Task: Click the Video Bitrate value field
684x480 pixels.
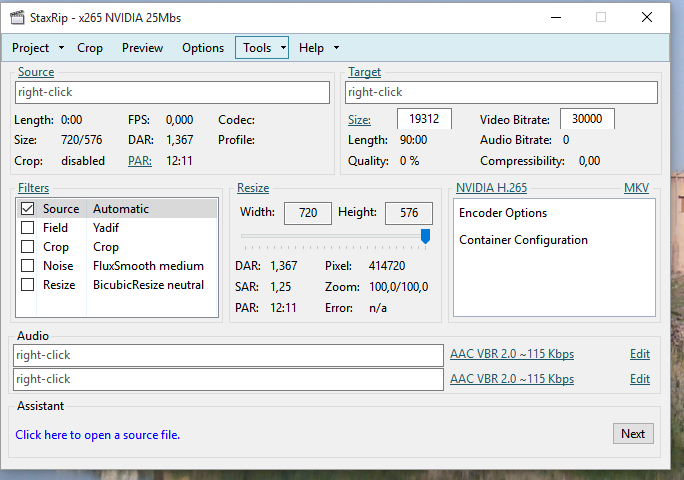Action: point(587,119)
